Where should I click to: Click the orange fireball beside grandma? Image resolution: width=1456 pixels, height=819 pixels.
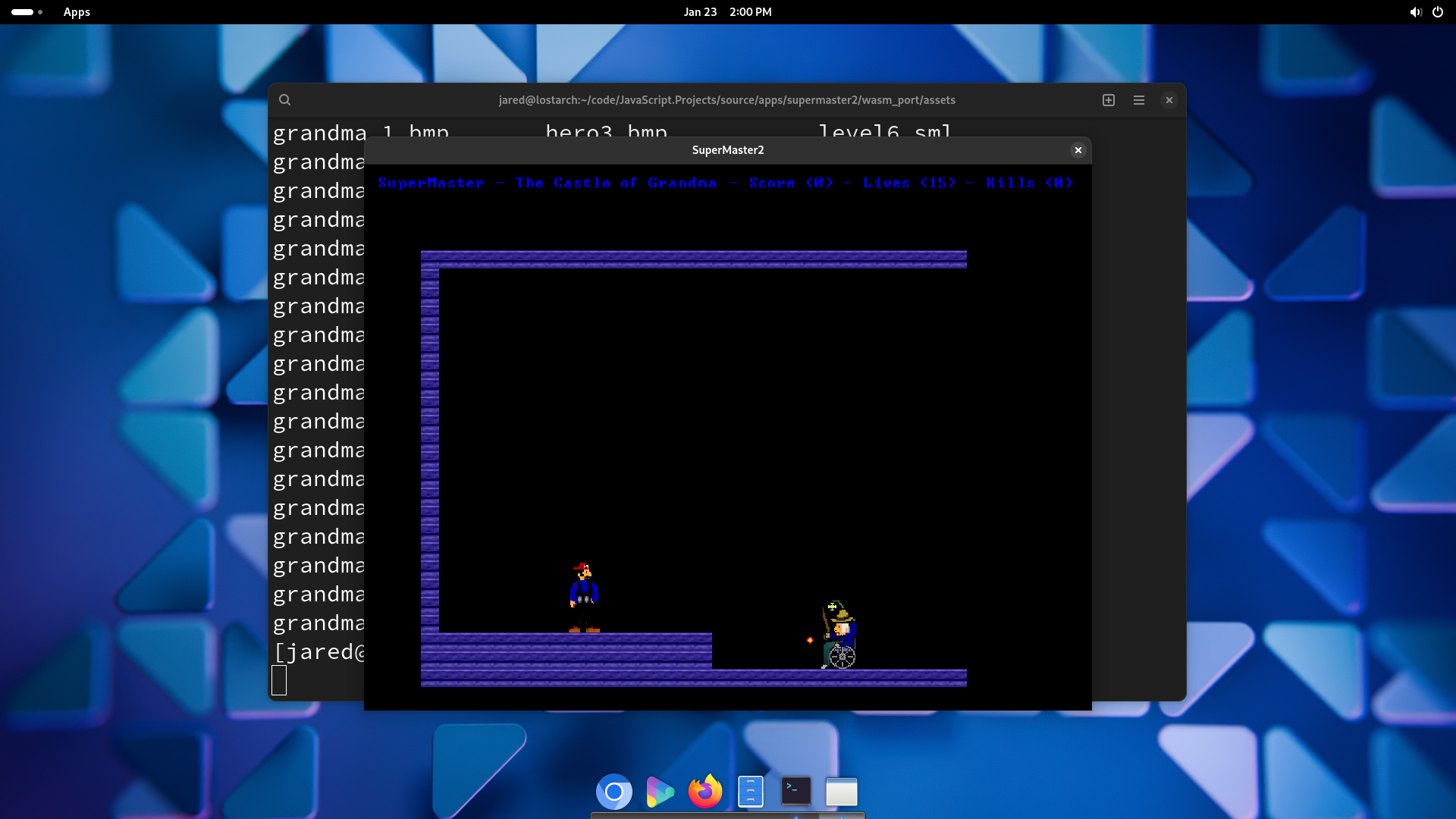(810, 641)
